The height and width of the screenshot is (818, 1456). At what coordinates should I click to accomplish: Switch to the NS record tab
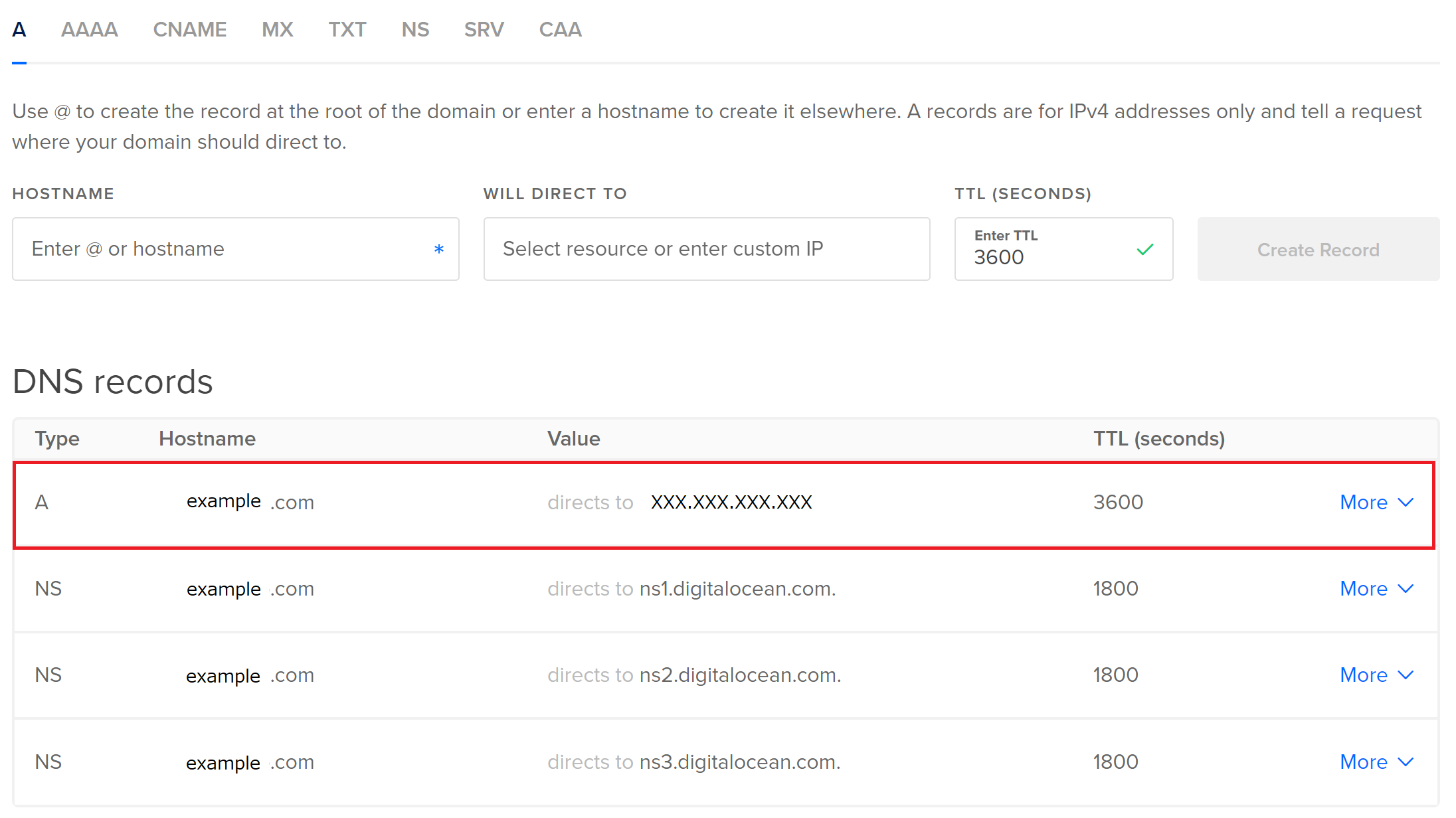click(415, 30)
